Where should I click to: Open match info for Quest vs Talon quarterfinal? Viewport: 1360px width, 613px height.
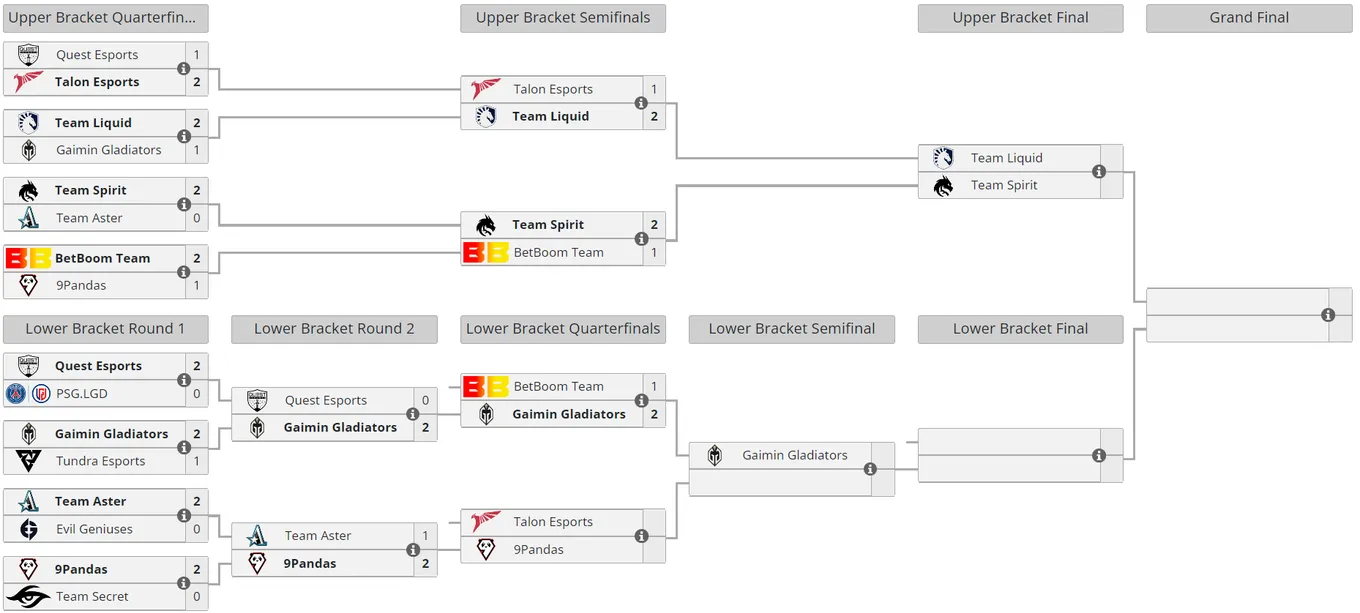pos(183,69)
